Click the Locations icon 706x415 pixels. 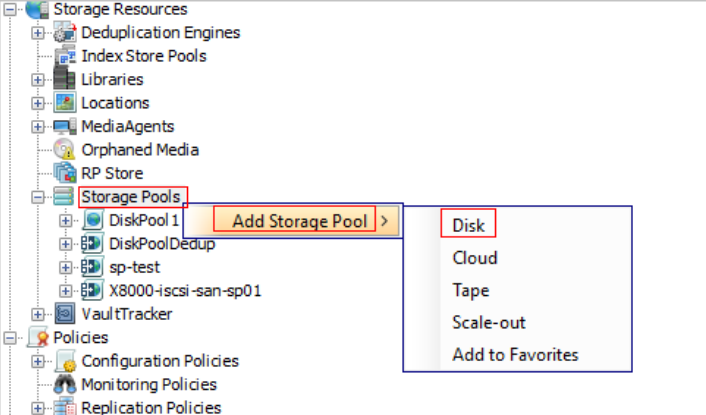click(65, 102)
